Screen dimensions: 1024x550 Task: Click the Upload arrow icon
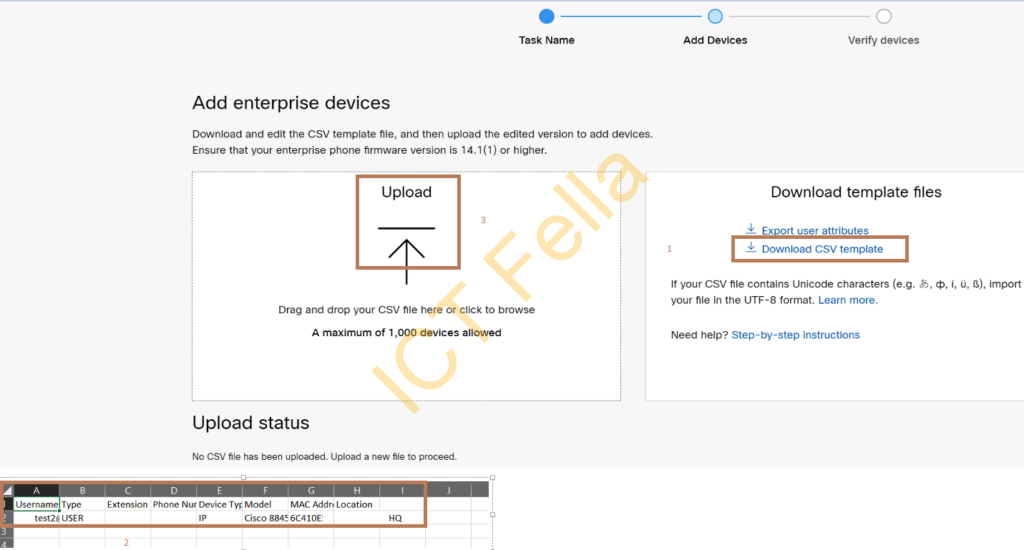click(x=406, y=255)
